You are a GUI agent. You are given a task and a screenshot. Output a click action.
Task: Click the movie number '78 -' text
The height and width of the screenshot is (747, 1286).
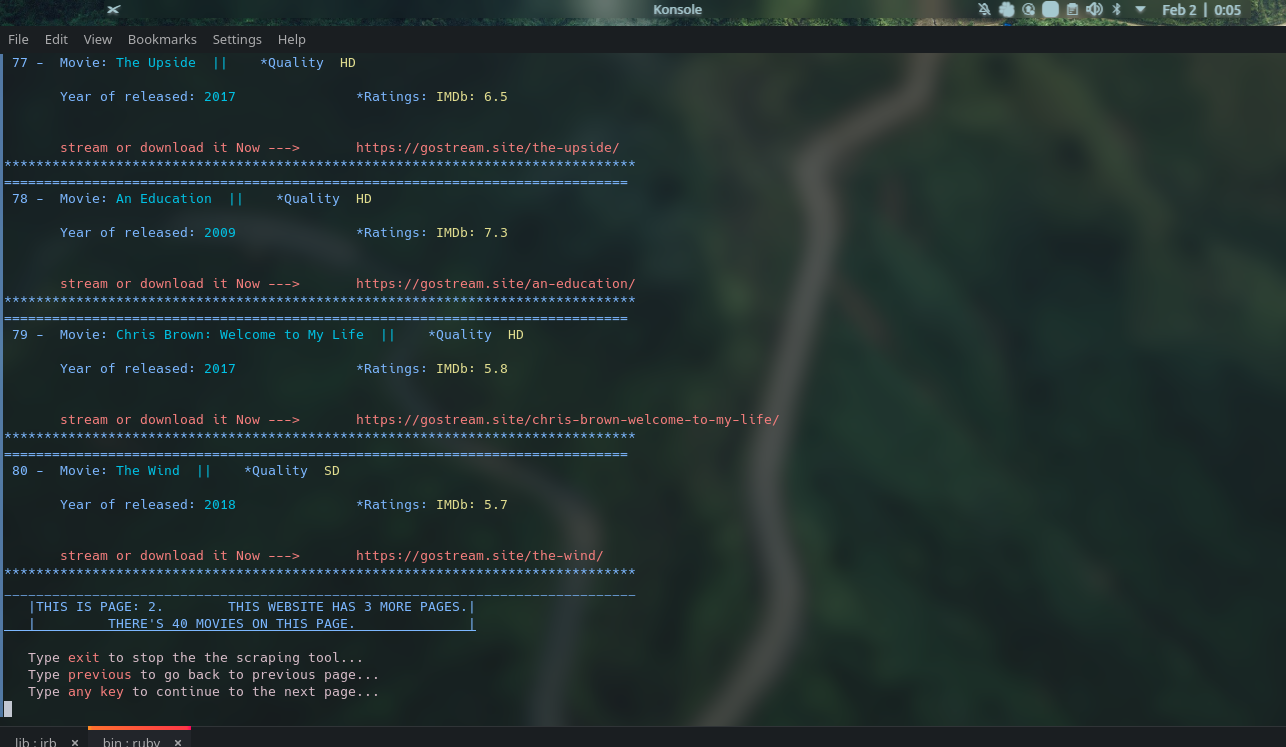28,199
